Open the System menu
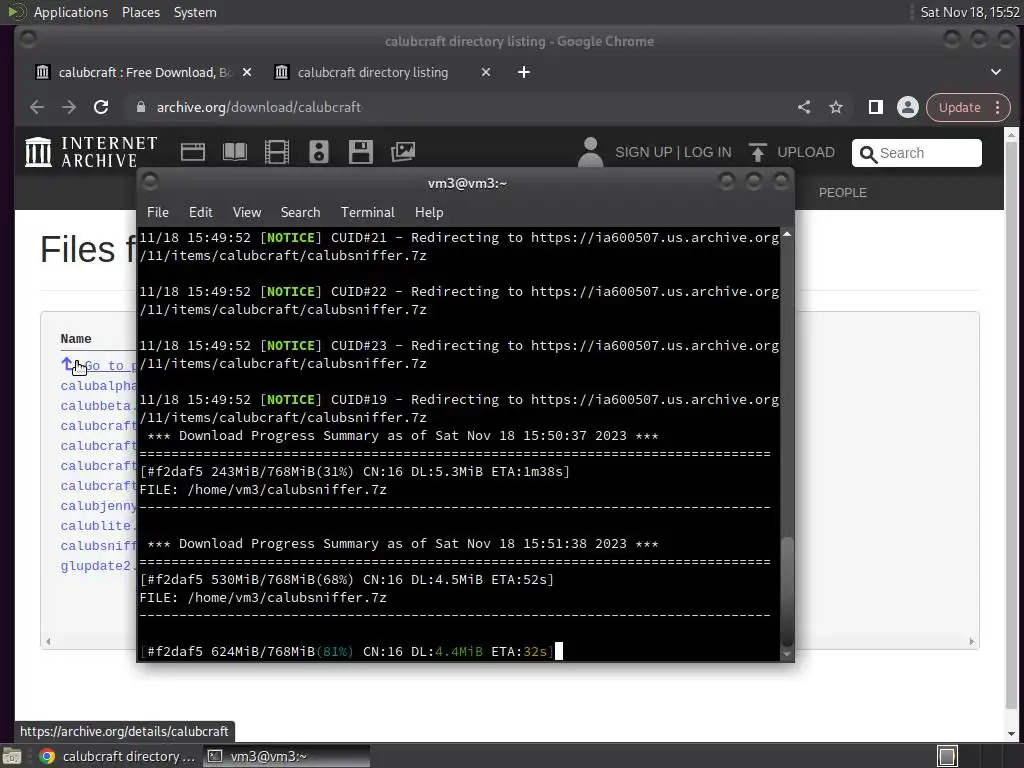This screenshot has width=1024, height=768. tap(195, 12)
